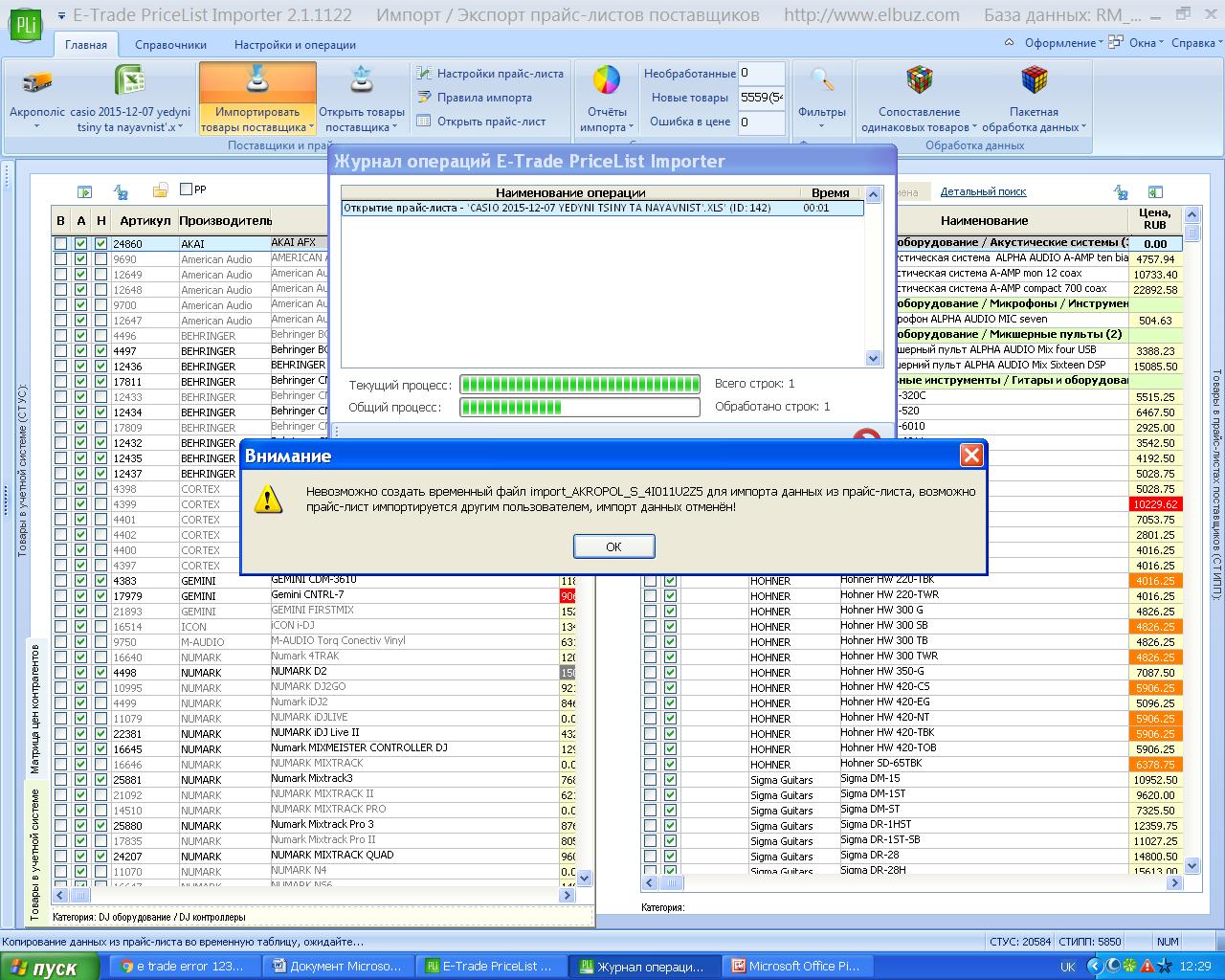Expand the Фильтры dropdown arrow
The image size is (1225, 980).
(x=822, y=127)
